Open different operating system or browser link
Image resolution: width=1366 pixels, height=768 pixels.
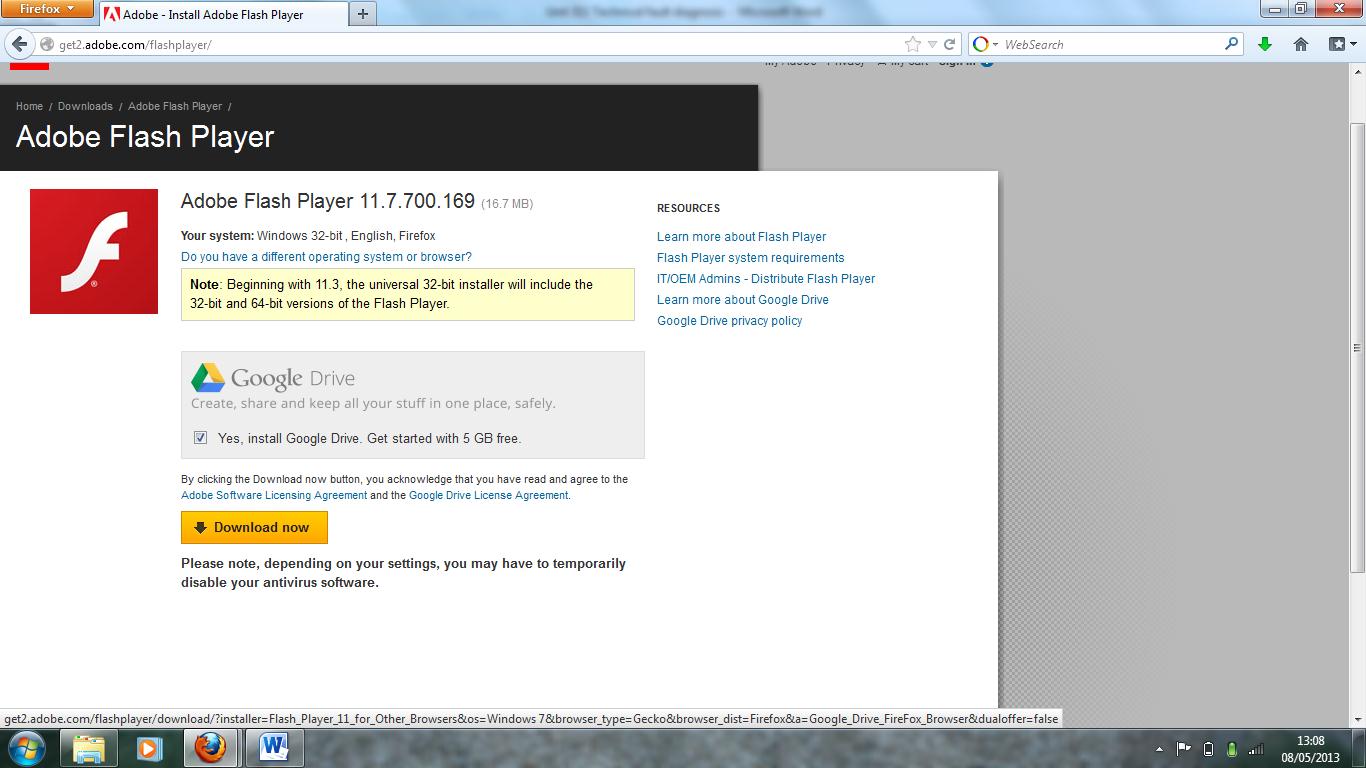click(326, 257)
